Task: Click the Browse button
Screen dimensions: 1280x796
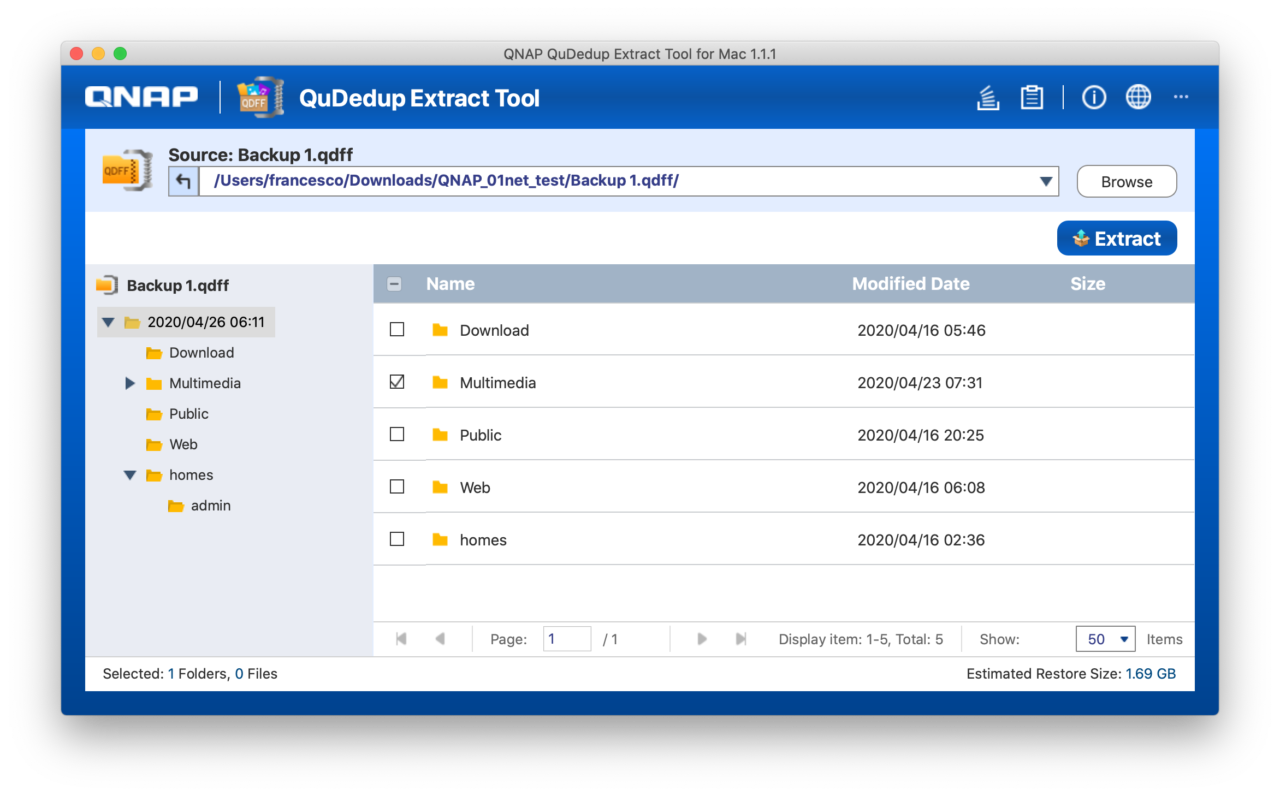Action: coord(1126,181)
